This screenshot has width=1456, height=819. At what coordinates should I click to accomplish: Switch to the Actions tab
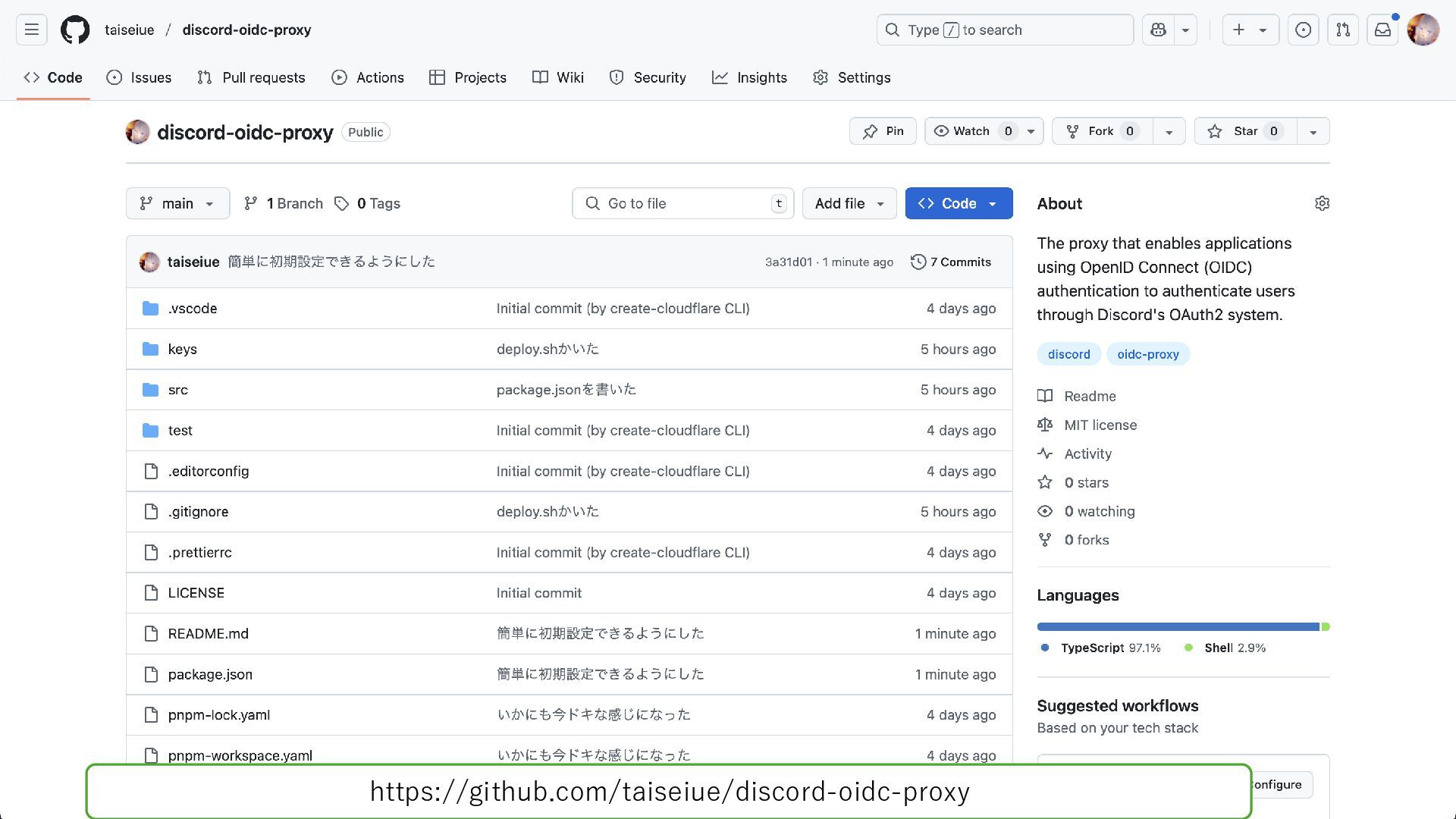click(368, 77)
